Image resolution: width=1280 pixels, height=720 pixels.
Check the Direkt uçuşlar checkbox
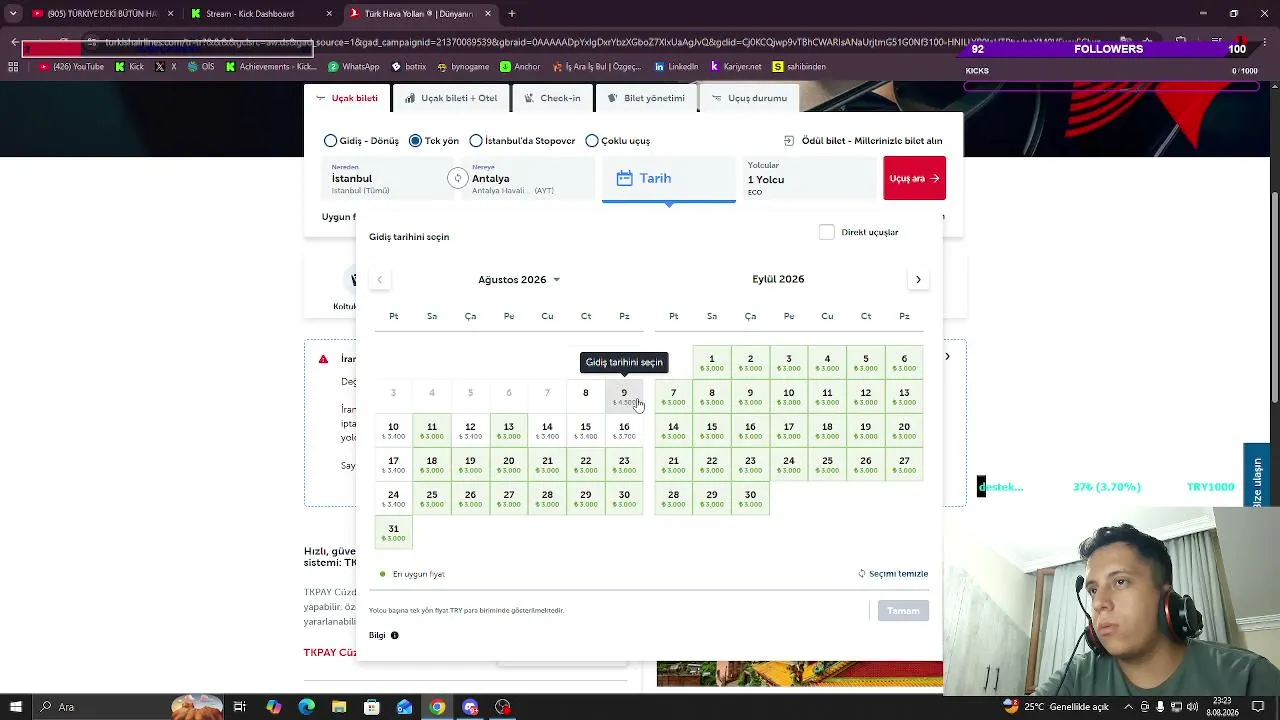pos(826,232)
